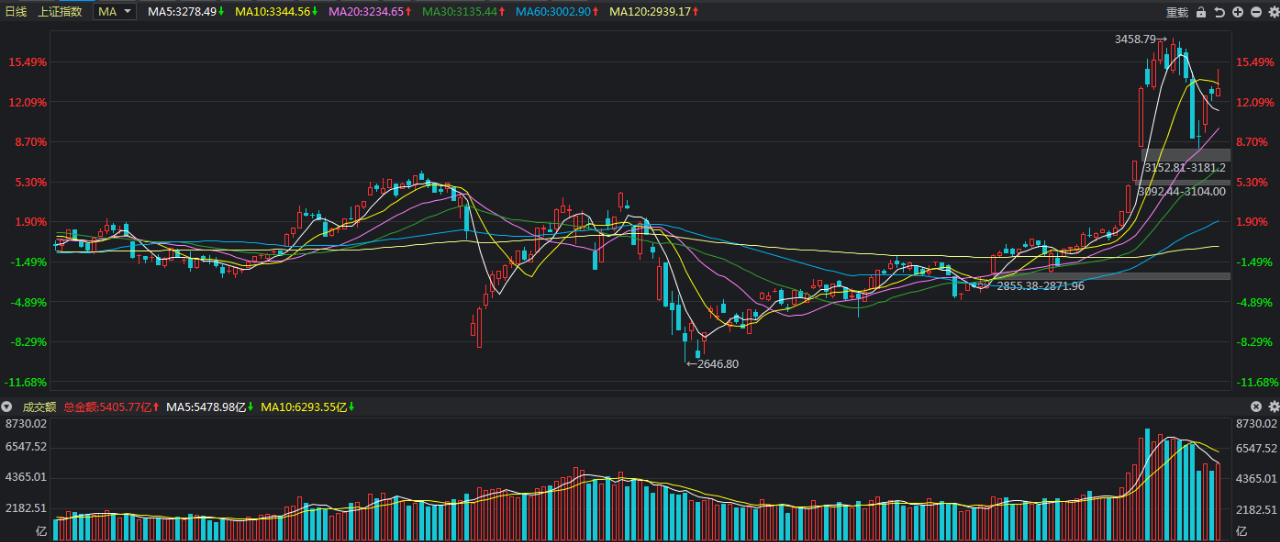Image resolution: width=1280 pixels, height=542 pixels.
Task: Open the MA indicator dropdown
Action: [116, 11]
